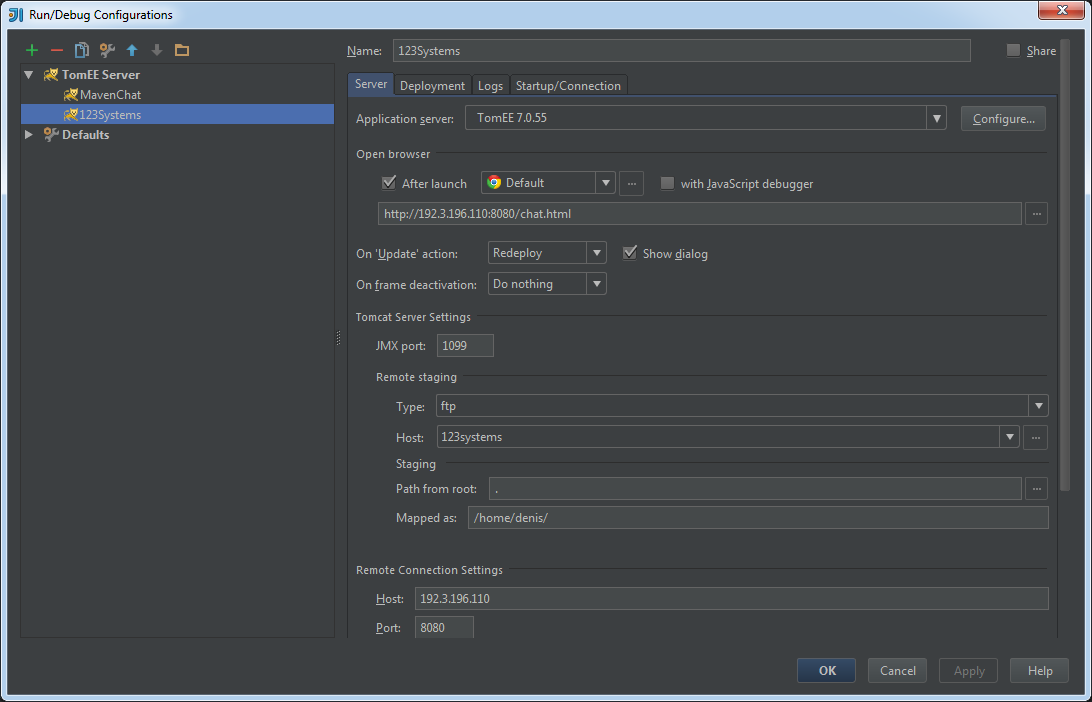Click the 123Systems configuration icon

(x=70, y=115)
